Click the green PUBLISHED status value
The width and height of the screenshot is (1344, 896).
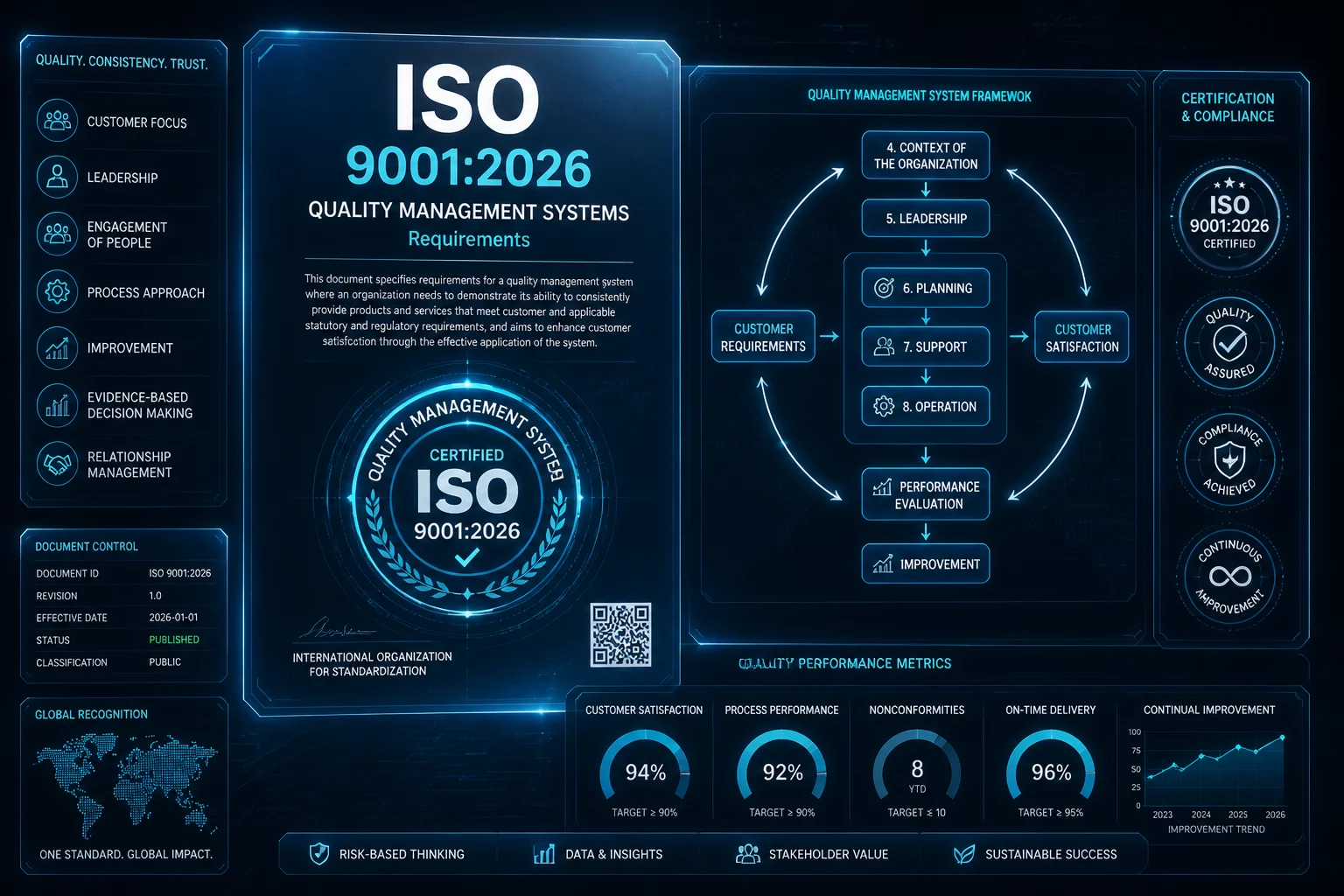[x=174, y=640]
